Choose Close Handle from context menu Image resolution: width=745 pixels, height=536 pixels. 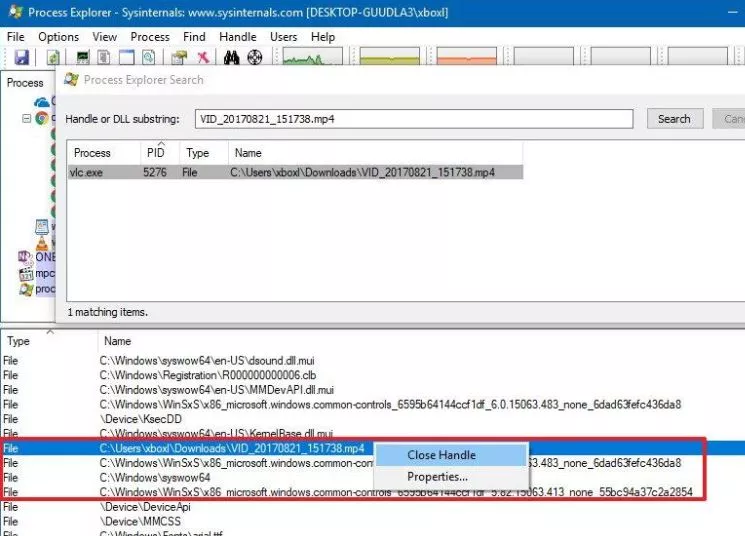point(451,455)
